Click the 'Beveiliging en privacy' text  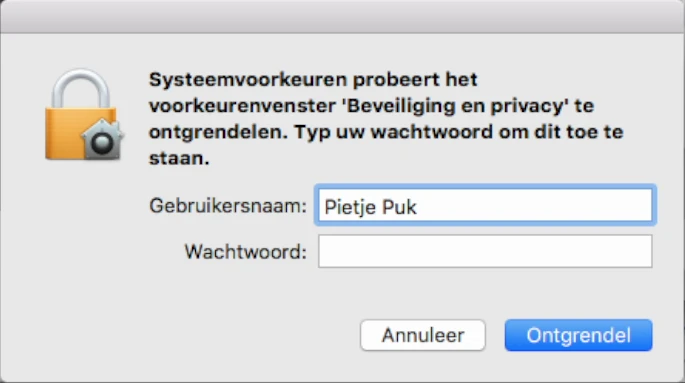tap(452, 107)
